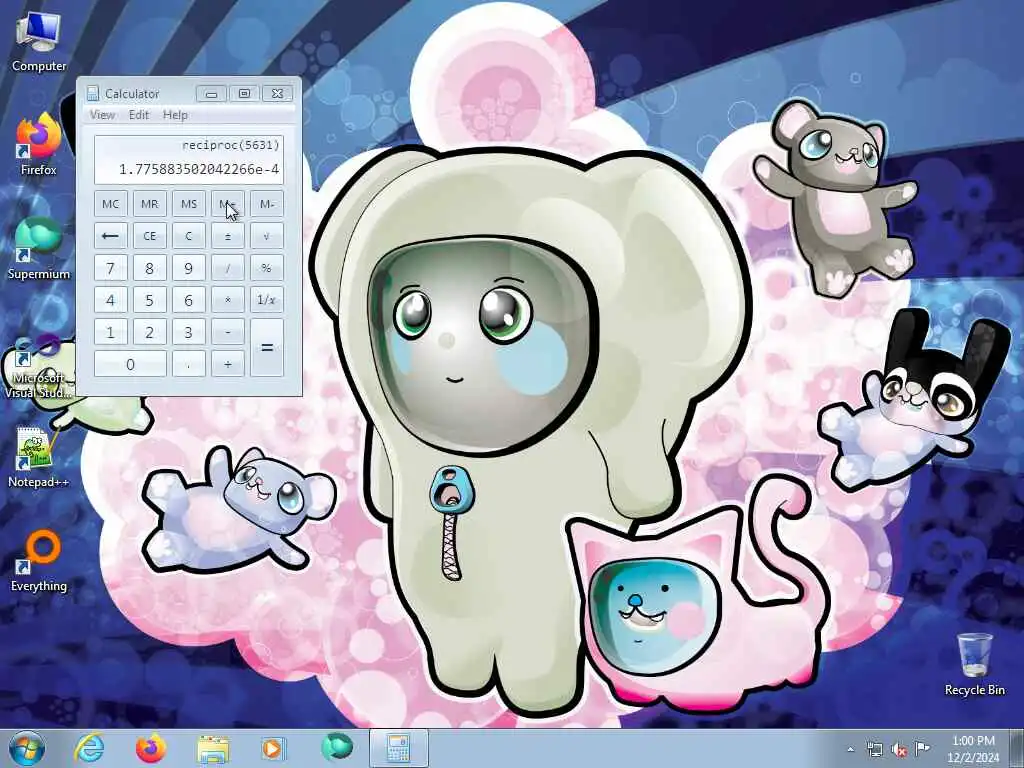This screenshot has height=768, width=1024.
Task: Minimize the Calculator window
Action: click(x=211, y=94)
